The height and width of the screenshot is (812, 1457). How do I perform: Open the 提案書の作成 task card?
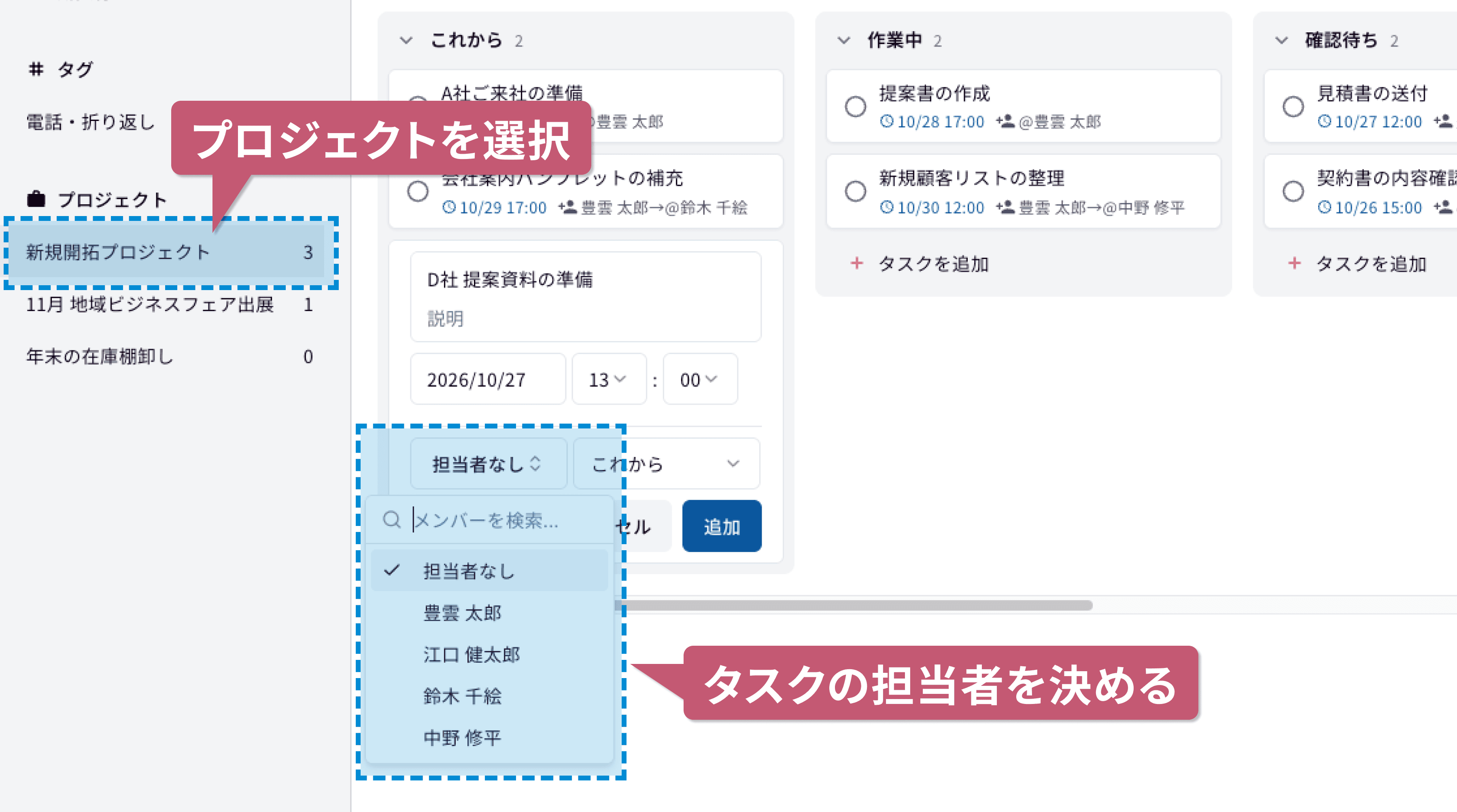1023,106
